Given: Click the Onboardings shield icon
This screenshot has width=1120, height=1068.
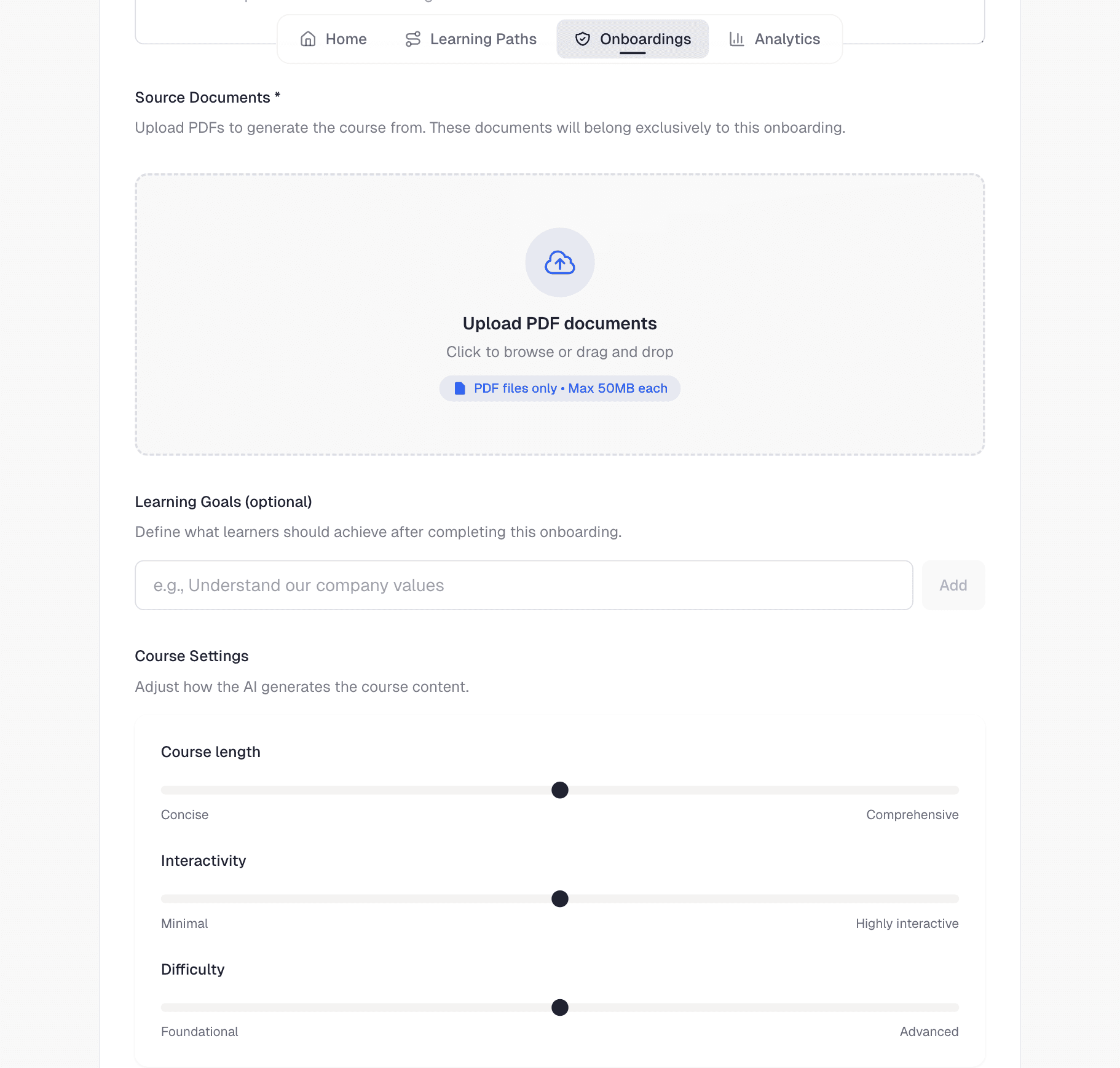Looking at the screenshot, I should (582, 39).
